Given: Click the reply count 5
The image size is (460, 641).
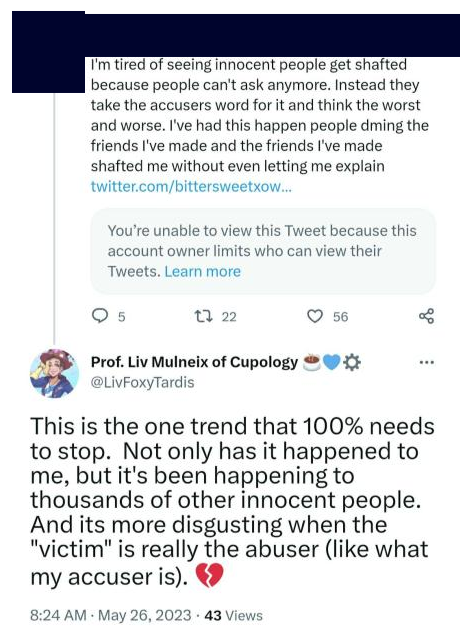Looking at the screenshot, I should [121, 317].
